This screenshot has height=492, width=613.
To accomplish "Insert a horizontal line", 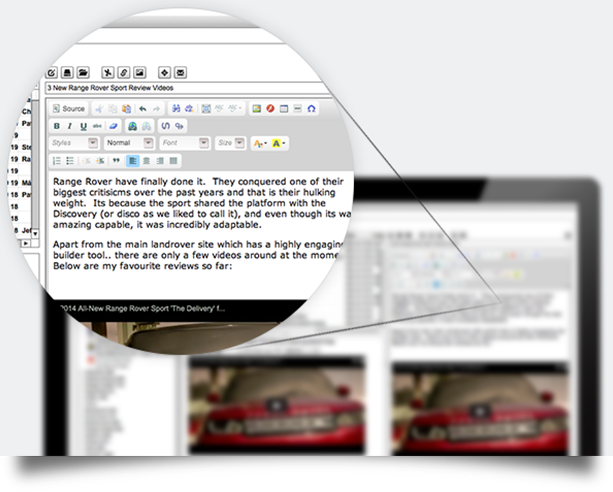I will [298, 109].
